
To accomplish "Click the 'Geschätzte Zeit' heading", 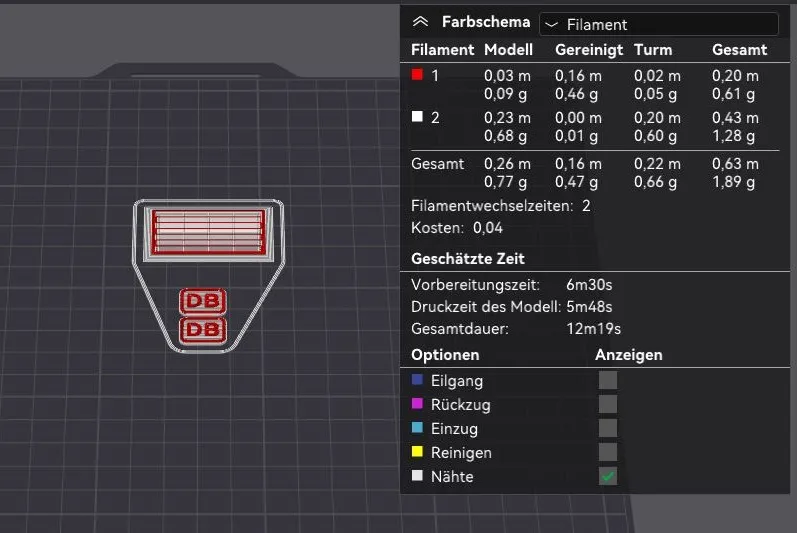I will (468, 259).
